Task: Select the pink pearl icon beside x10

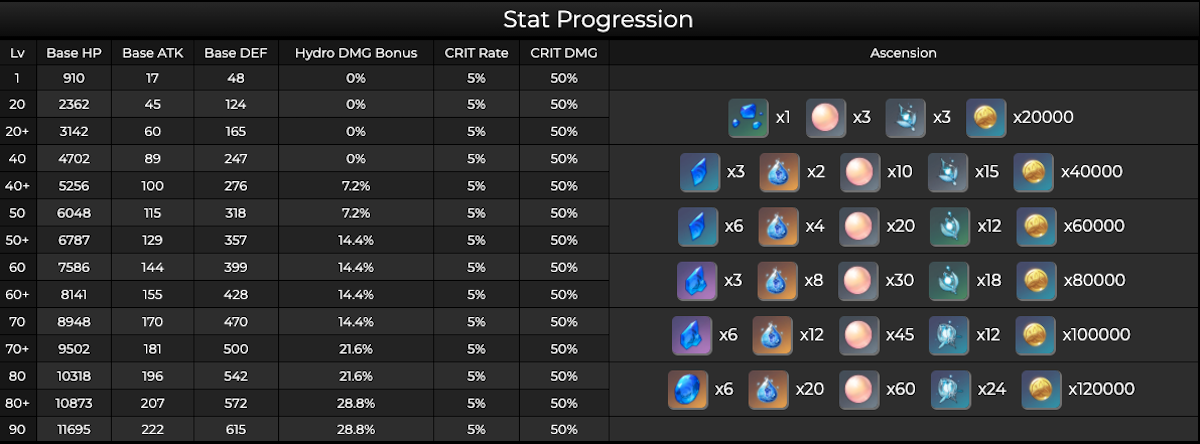Action: pos(860,172)
